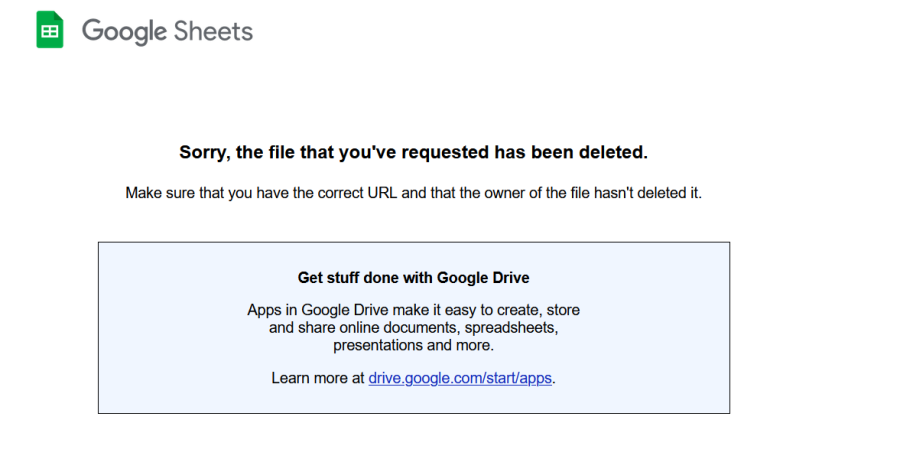Viewport: 900px width, 472px height.
Task: Click the "Learn more at" text
Action: [x=318, y=378]
